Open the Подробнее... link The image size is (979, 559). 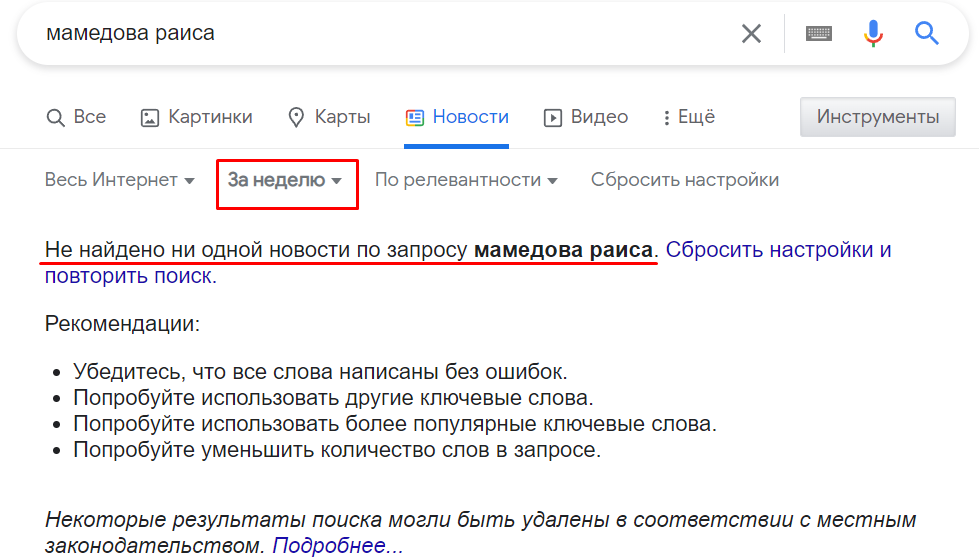coord(338,545)
